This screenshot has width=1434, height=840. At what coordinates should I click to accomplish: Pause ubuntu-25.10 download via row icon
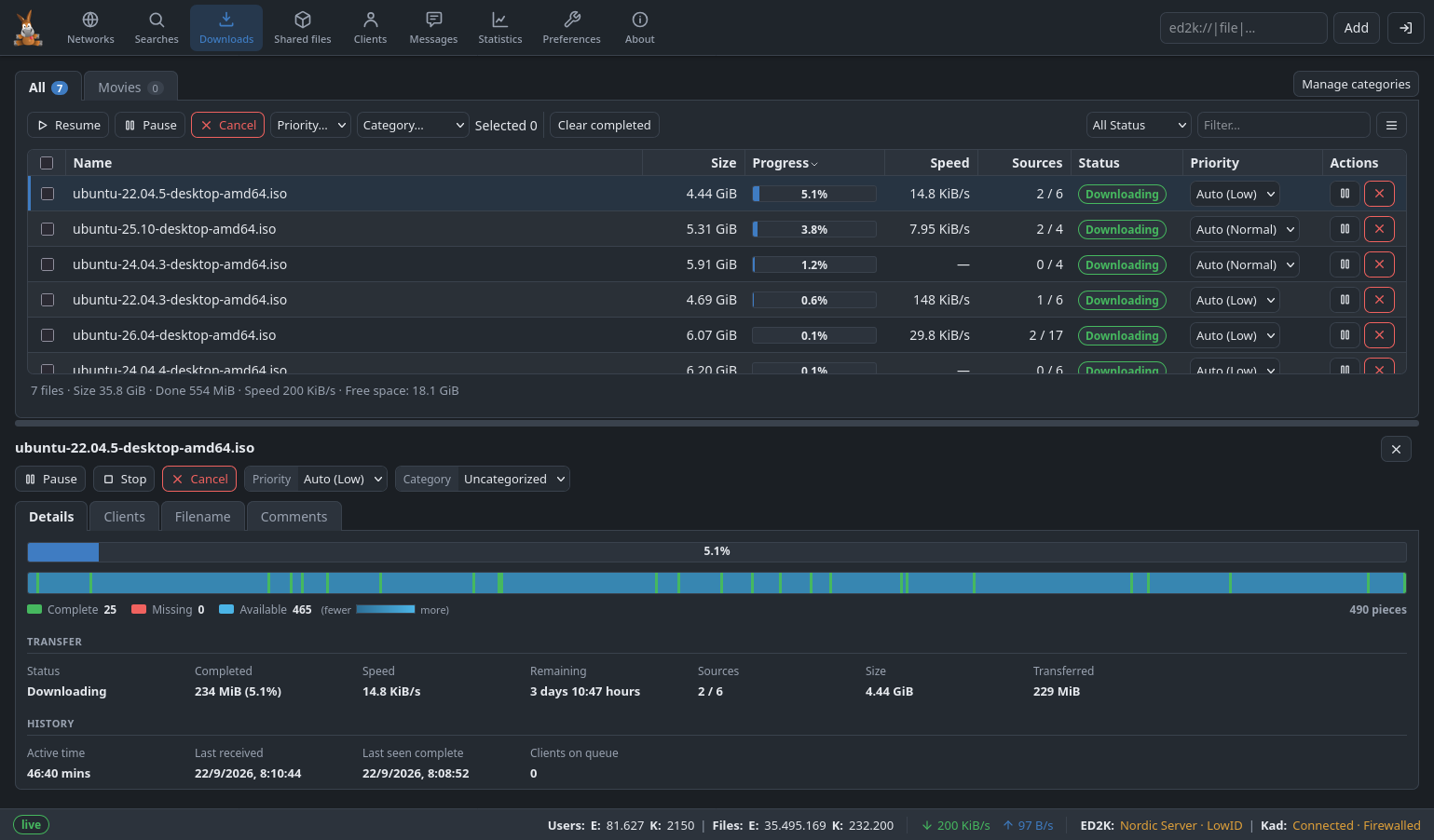[x=1345, y=229]
